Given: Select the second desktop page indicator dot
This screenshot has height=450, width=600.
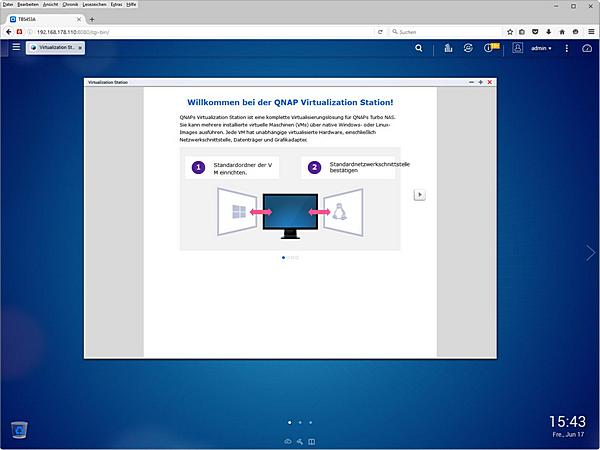Looking at the screenshot, I should point(300,422).
